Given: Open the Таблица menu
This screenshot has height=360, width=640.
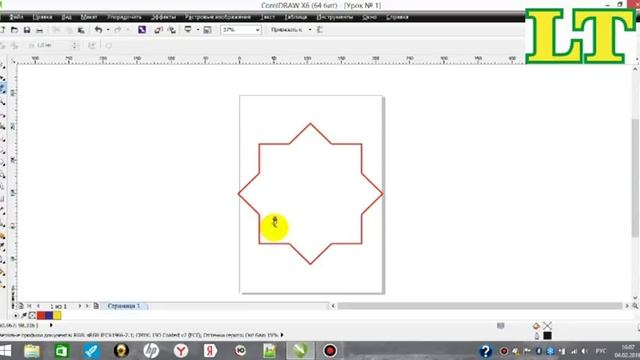Looking at the screenshot, I should point(296,17).
